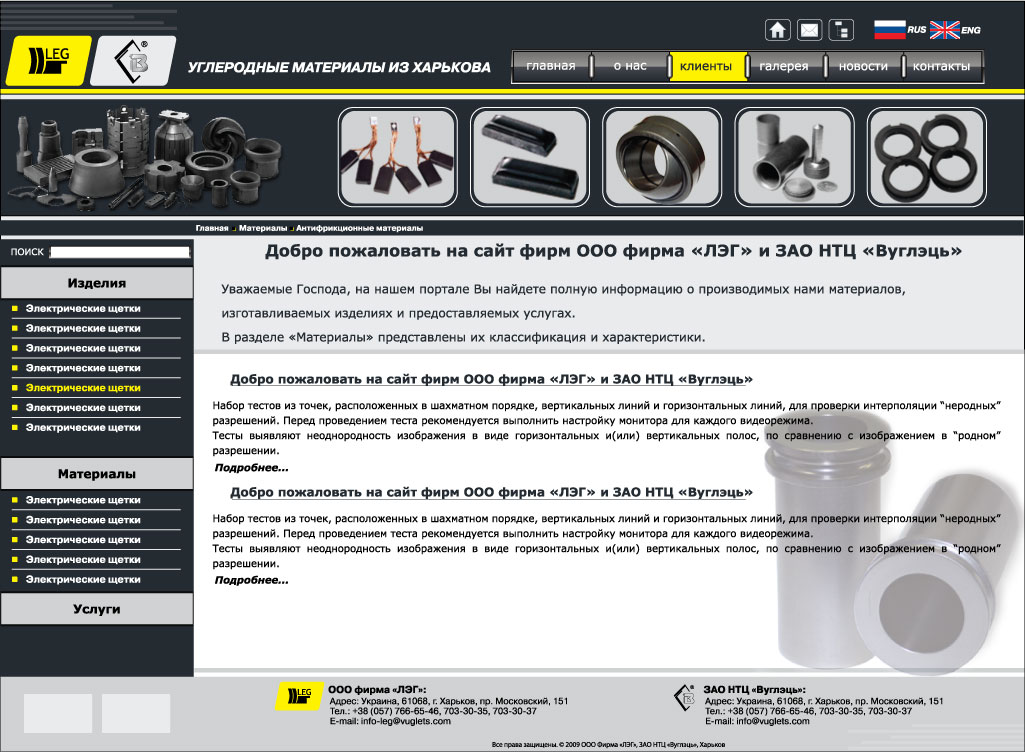Open the electric brushes product thumbnail
This screenshot has height=752, width=1025.
(397, 157)
